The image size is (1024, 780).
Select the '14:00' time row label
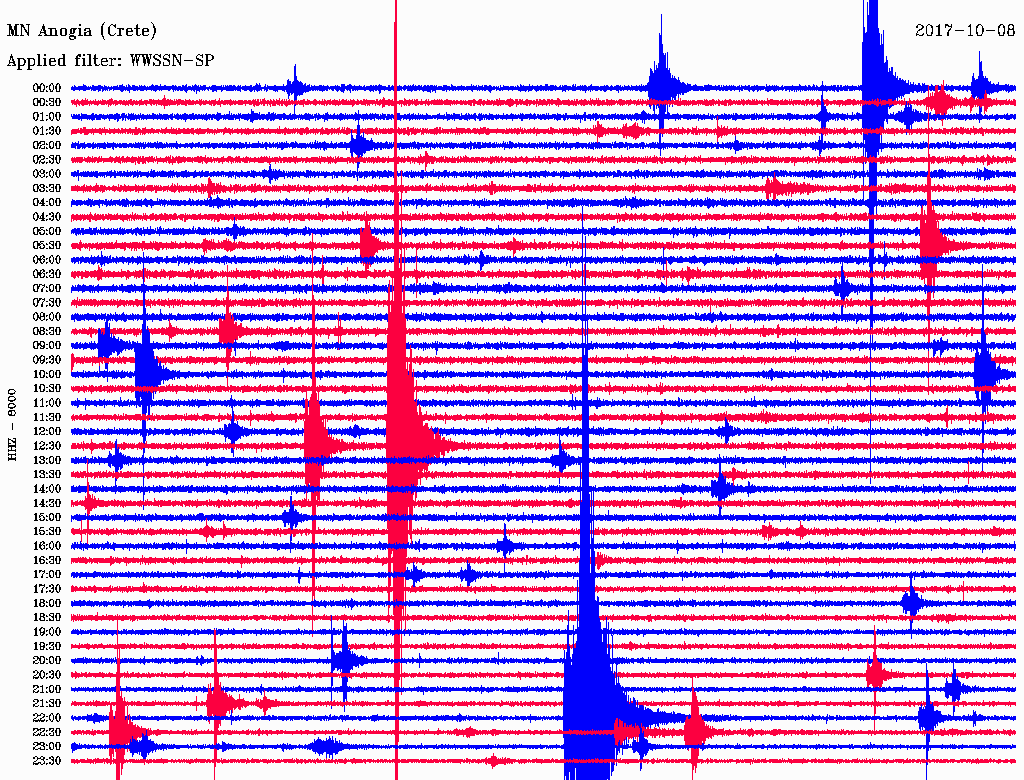tap(47, 489)
